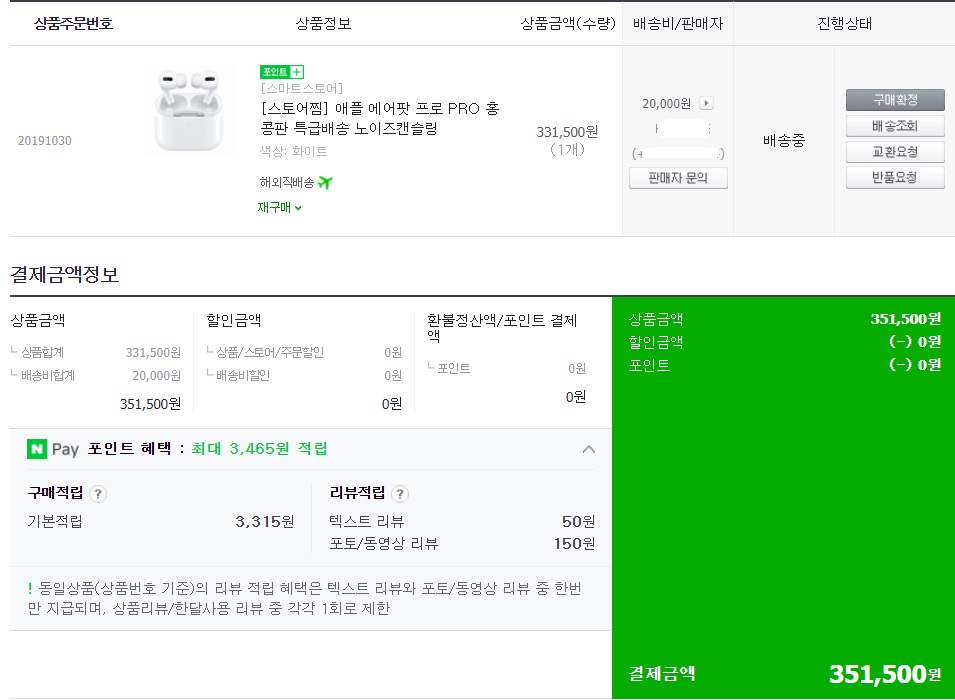The width and height of the screenshot is (955, 700).
Task: Click the 331,500원 product price
Action: pyautogui.click(x=567, y=132)
